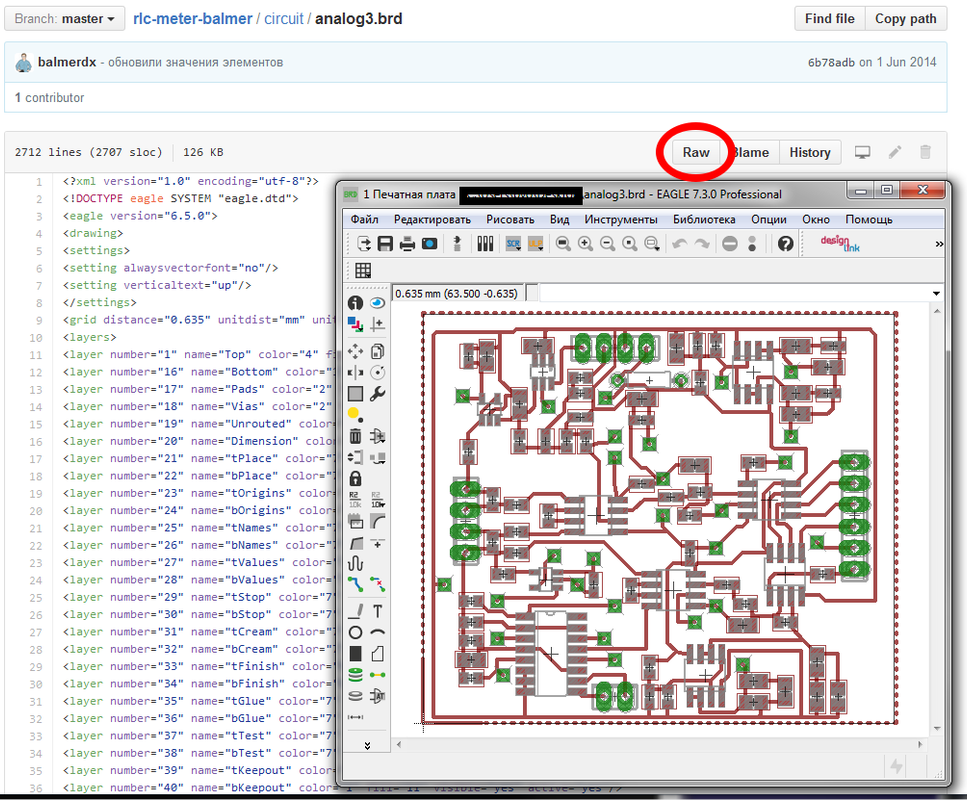Select the Ripup tool in EAGLE
The image size is (967, 800).
377,584
